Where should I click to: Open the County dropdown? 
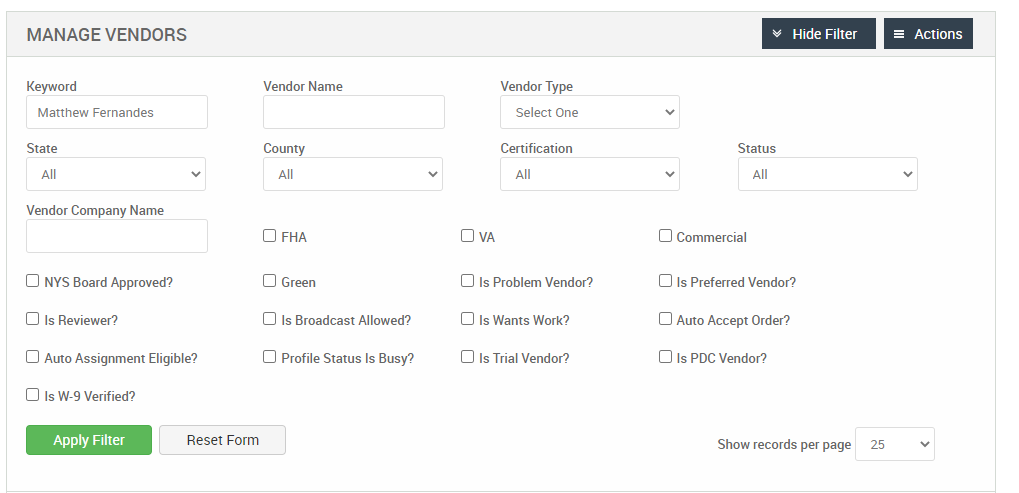tap(353, 174)
